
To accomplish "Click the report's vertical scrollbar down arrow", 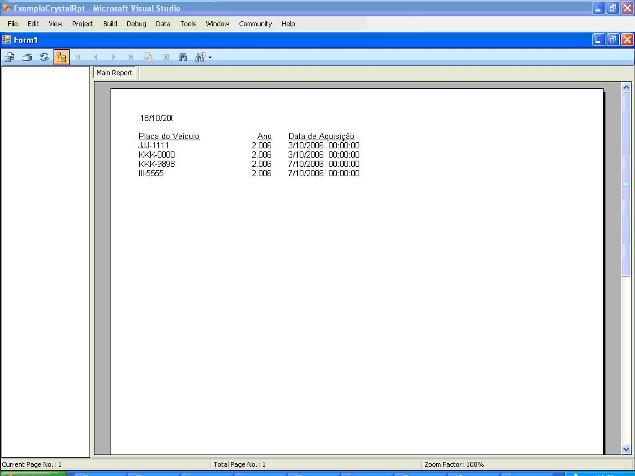I will tap(627, 451).
